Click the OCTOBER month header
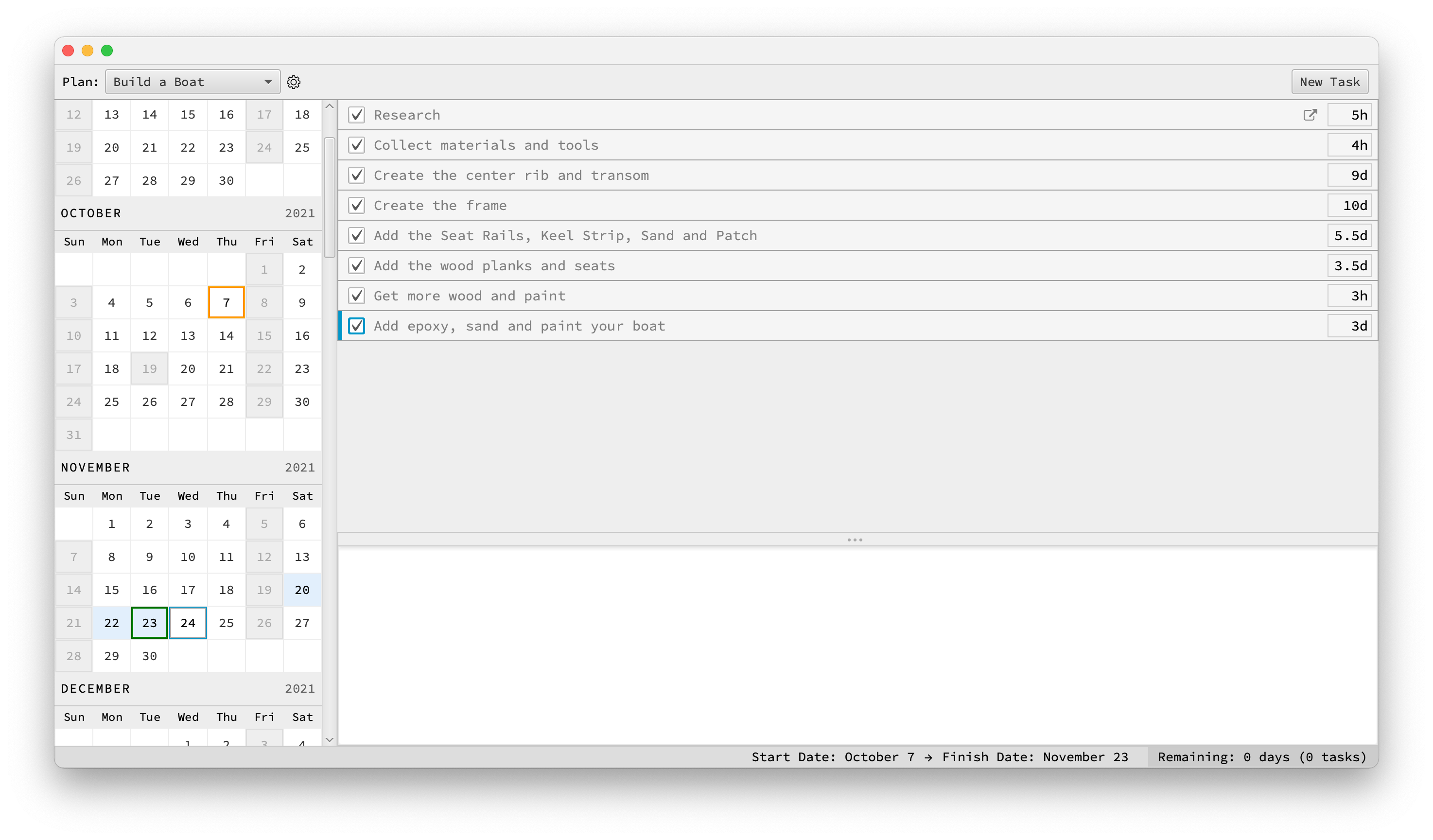This screenshot has width=1433, height=840. tap(91, 213)
